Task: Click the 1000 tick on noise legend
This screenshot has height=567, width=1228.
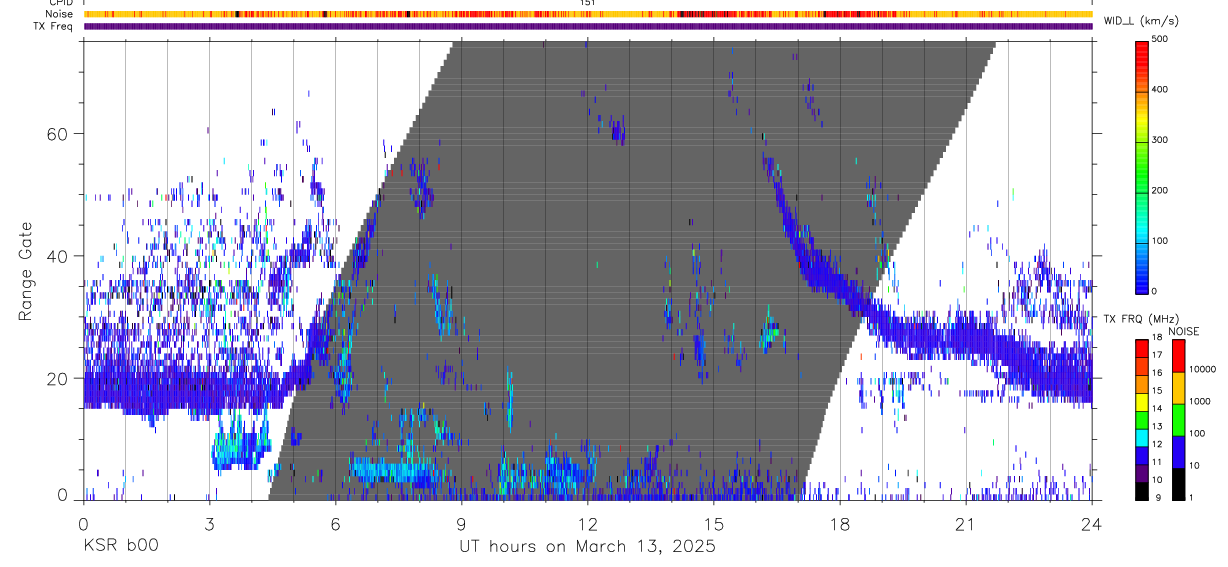Action: (x=1199, y=401)
